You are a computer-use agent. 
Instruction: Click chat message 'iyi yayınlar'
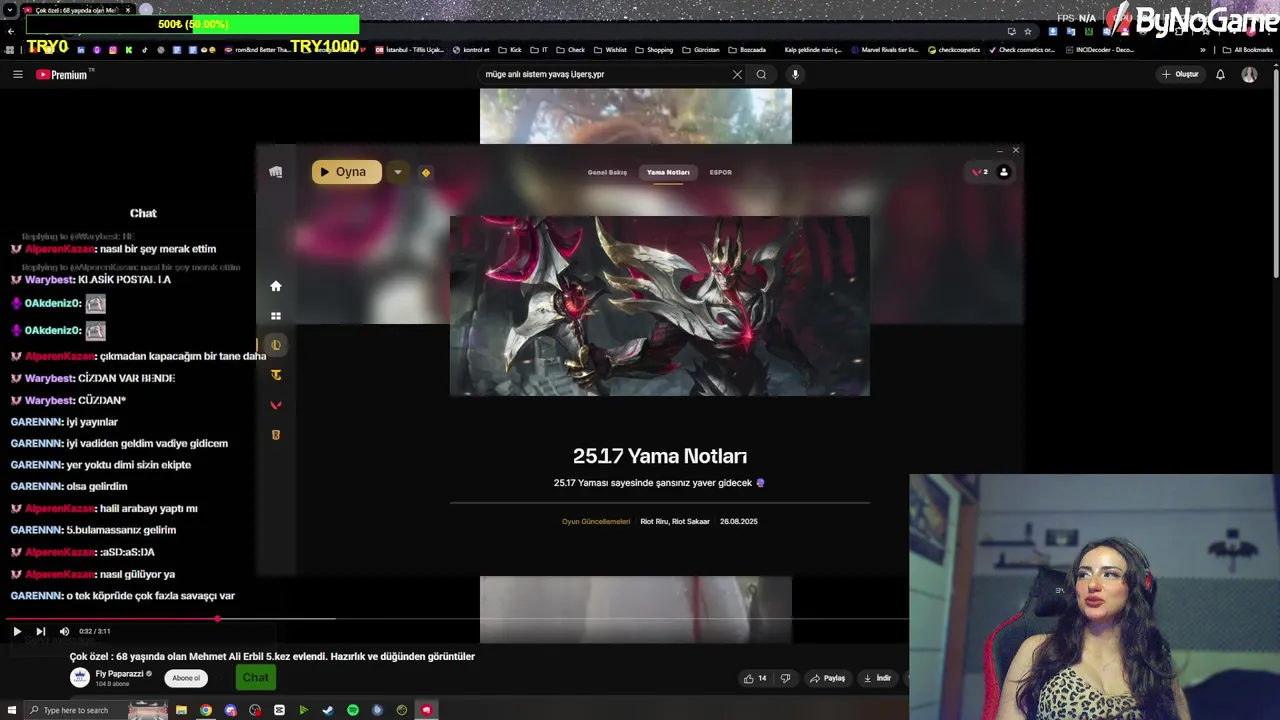coord(92,422)
